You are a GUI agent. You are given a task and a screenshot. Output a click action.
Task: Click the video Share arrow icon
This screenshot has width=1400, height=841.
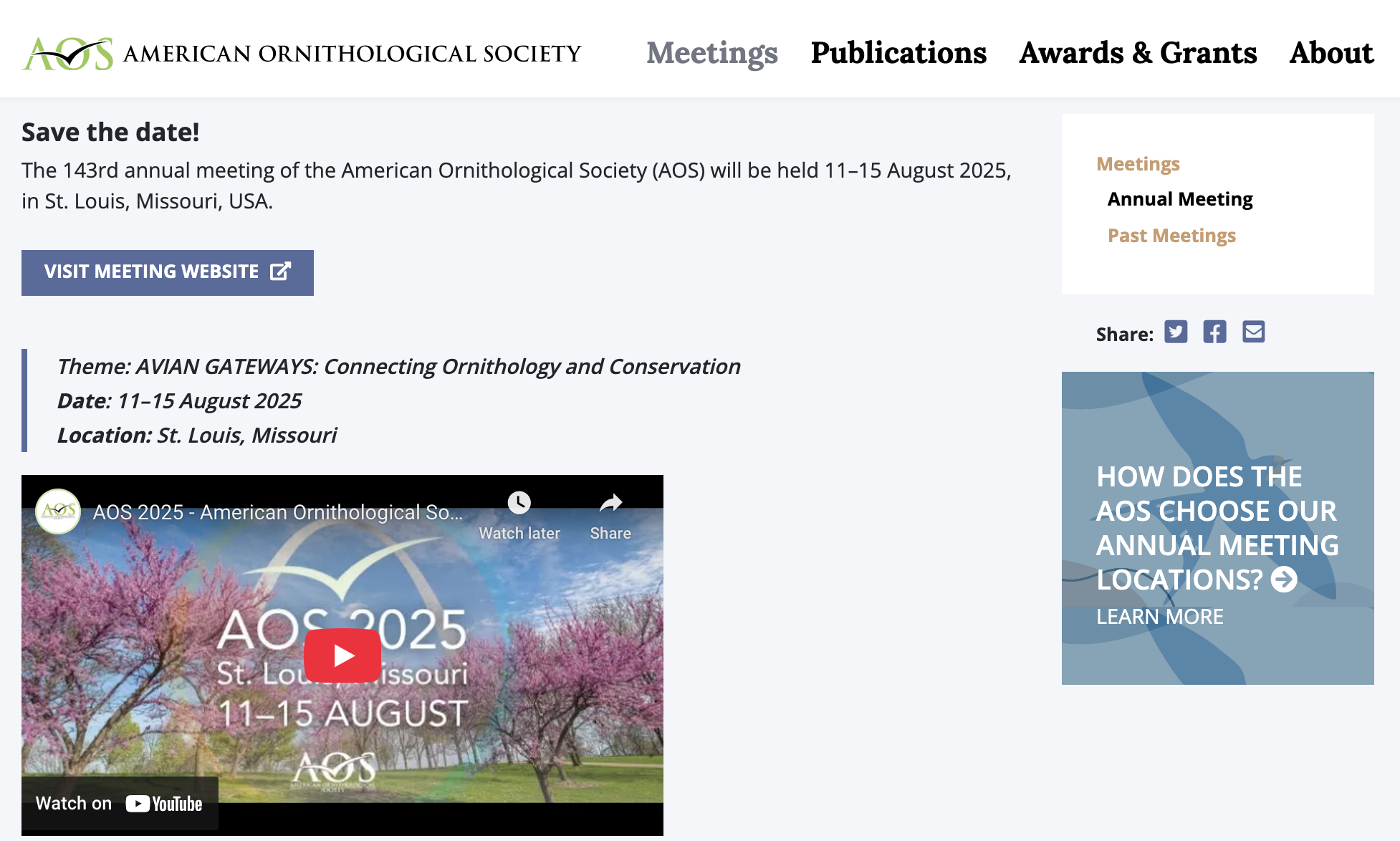click(x=610, y=503)
